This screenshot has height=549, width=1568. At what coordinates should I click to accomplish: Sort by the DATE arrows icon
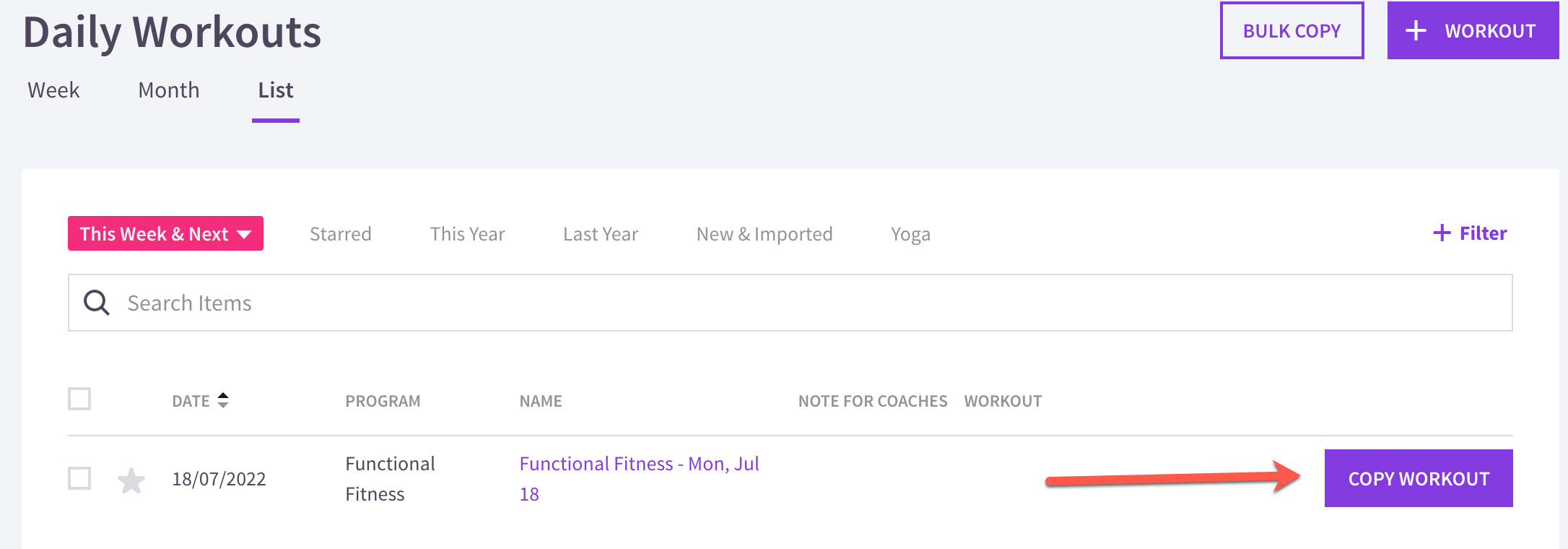coord(223,400)
